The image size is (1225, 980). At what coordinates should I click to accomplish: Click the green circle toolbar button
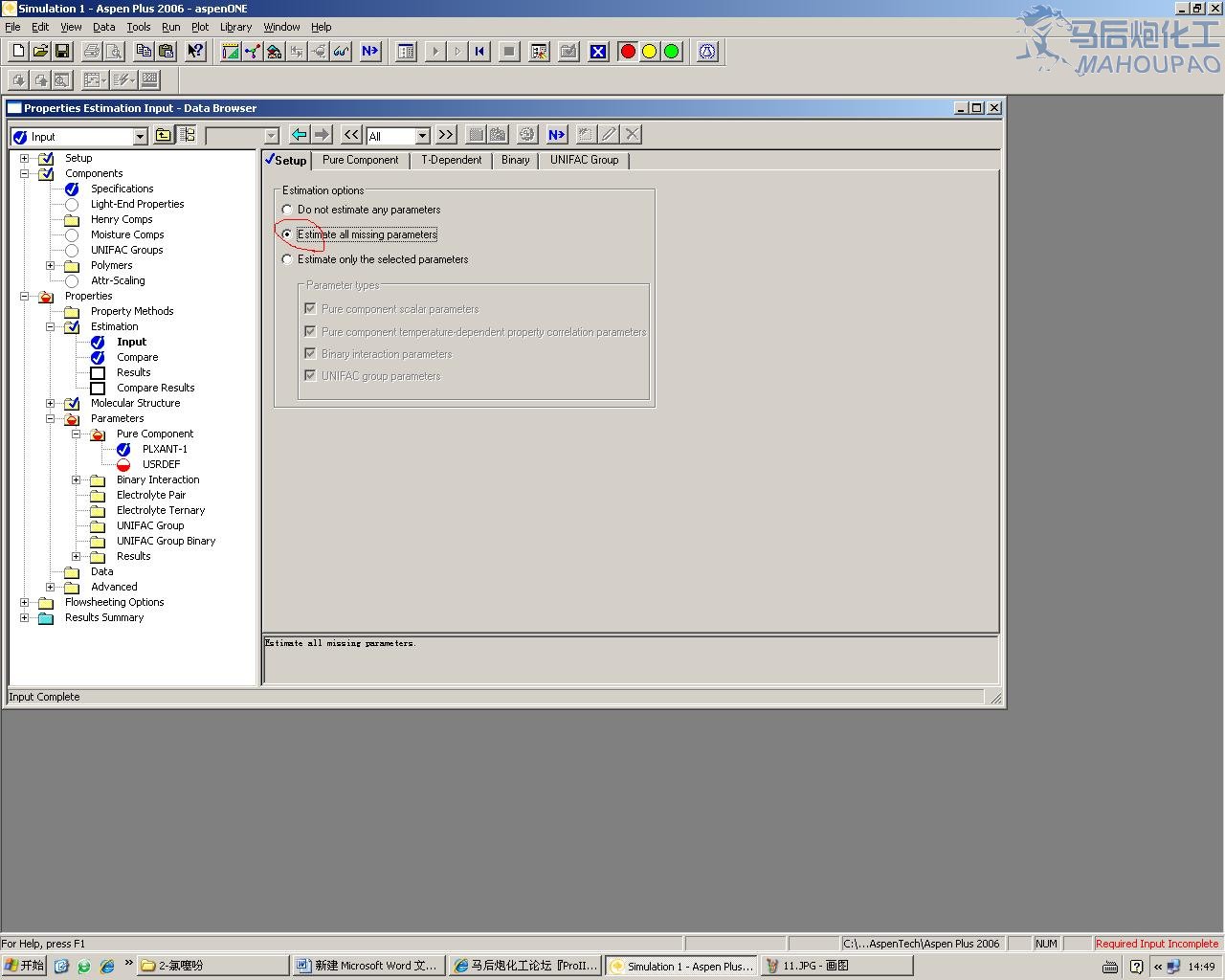(x=672, y=52)
